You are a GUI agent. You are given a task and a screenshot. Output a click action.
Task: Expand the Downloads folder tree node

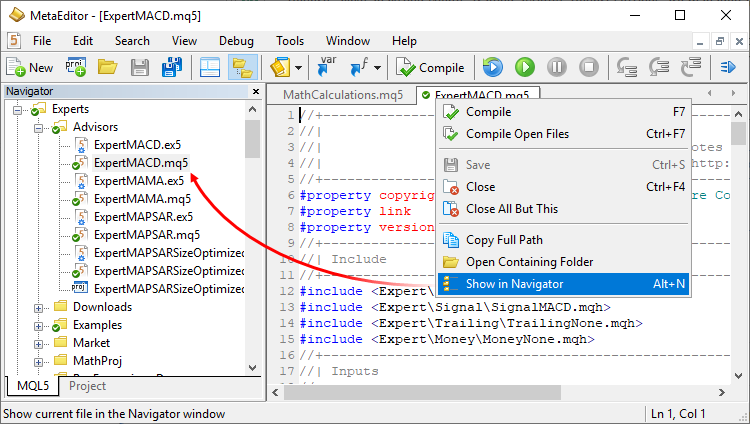tap(40, 307)
